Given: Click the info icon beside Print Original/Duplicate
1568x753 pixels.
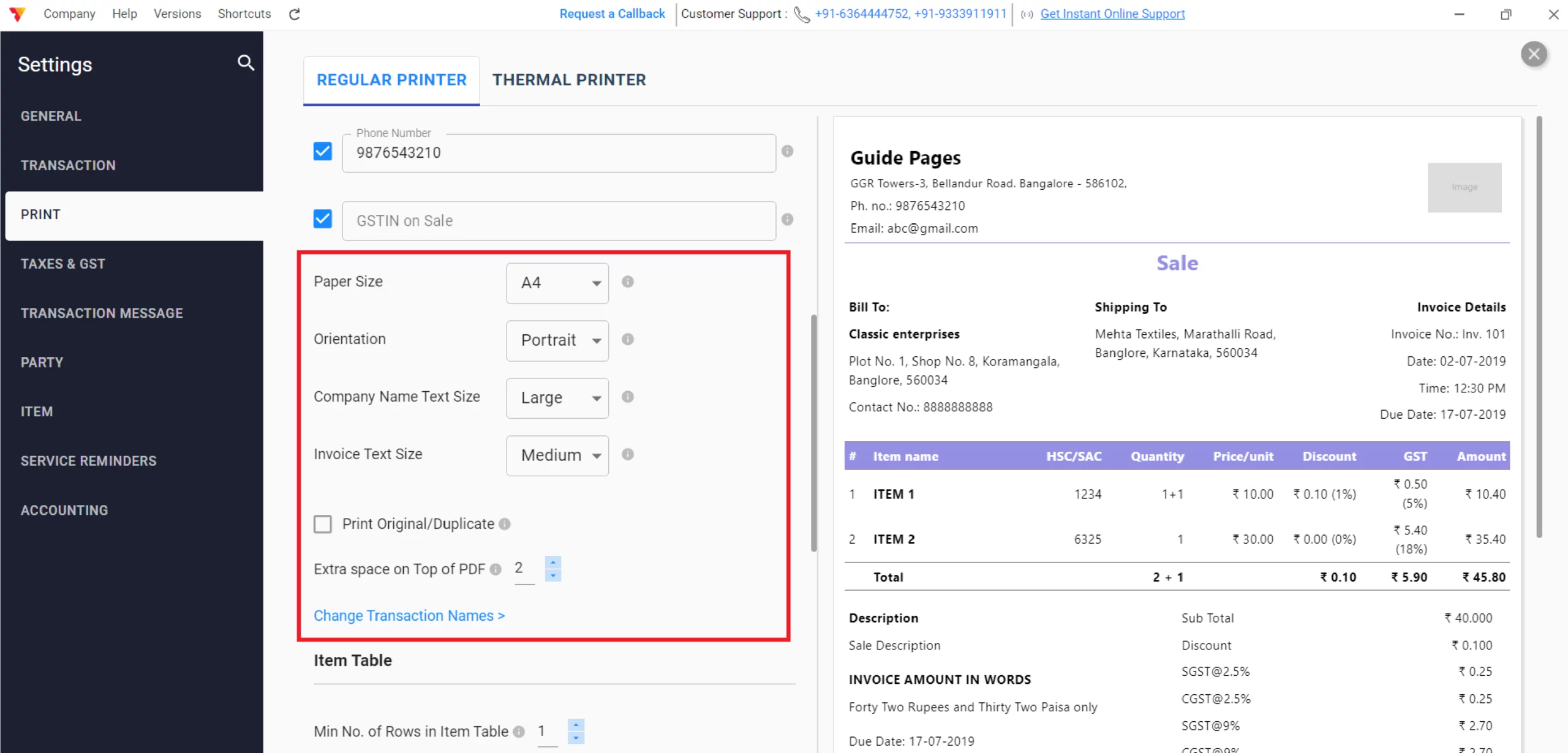Looking at the screenshot, I should pos(505,524).
